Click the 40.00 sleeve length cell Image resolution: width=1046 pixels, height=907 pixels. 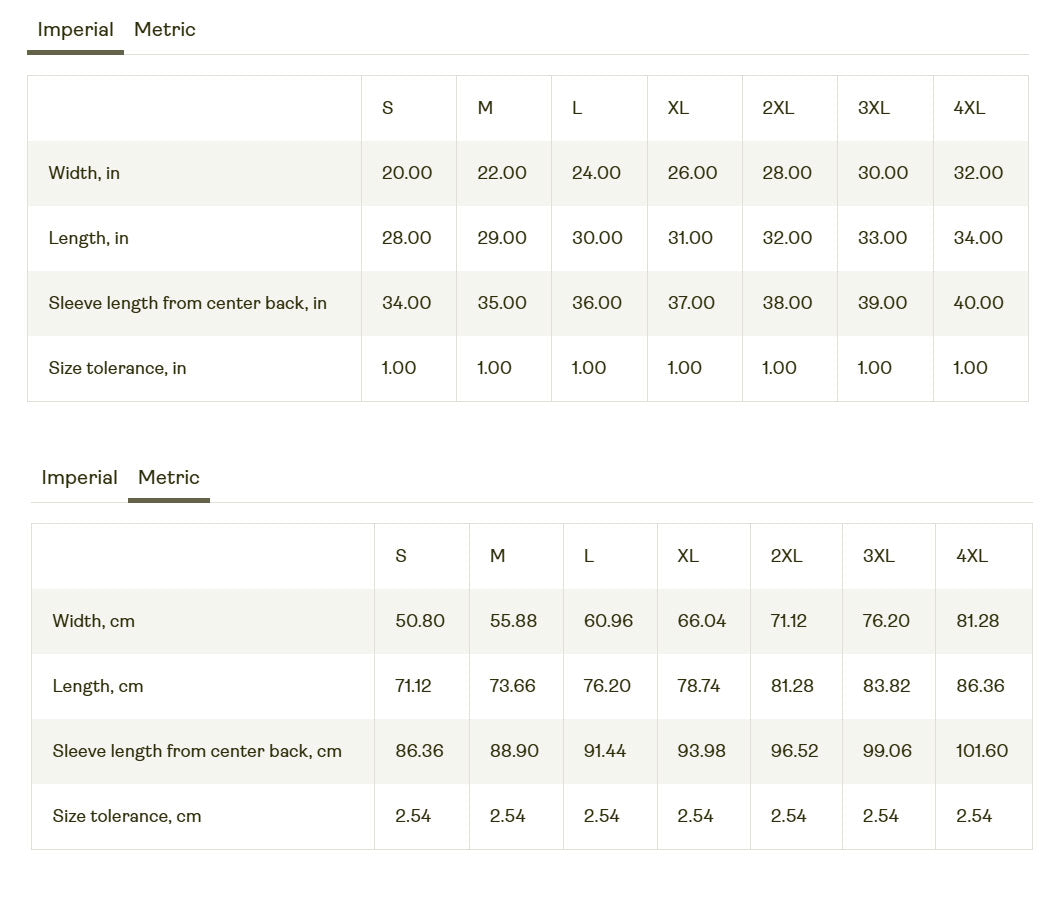pos(978,303)
